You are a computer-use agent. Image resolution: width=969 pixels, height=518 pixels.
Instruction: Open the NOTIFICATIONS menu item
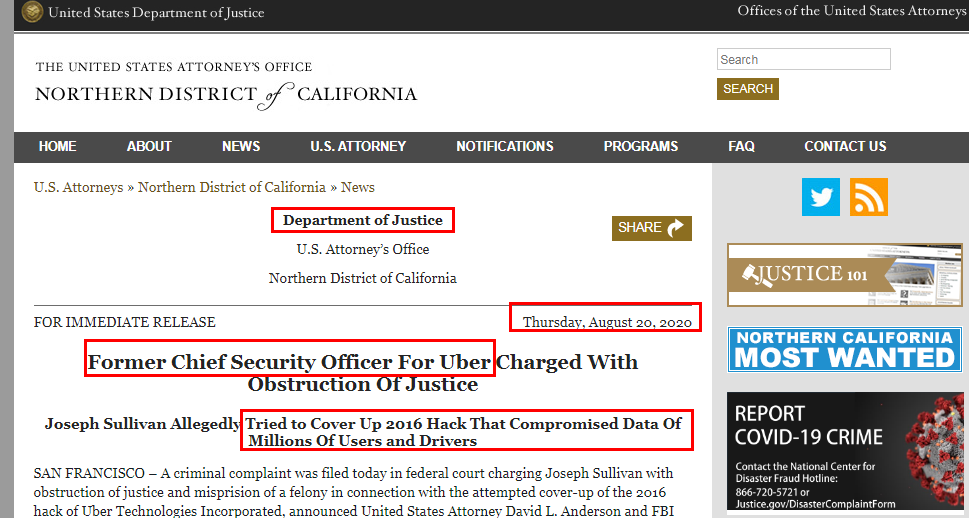click(x=505, y=146)
